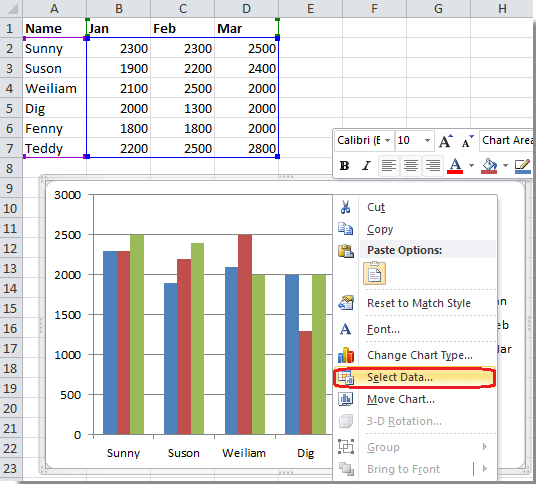Click the Move Chart icon

point(346,399)
